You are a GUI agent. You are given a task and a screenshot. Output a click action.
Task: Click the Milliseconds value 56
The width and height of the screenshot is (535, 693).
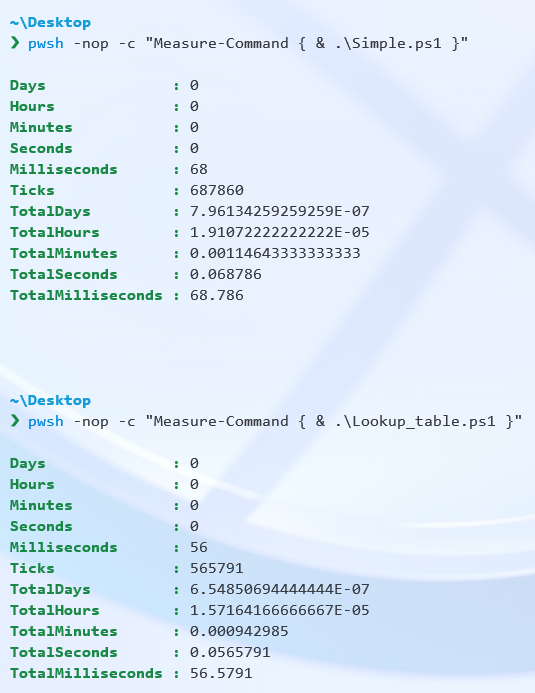pos(199,547)
